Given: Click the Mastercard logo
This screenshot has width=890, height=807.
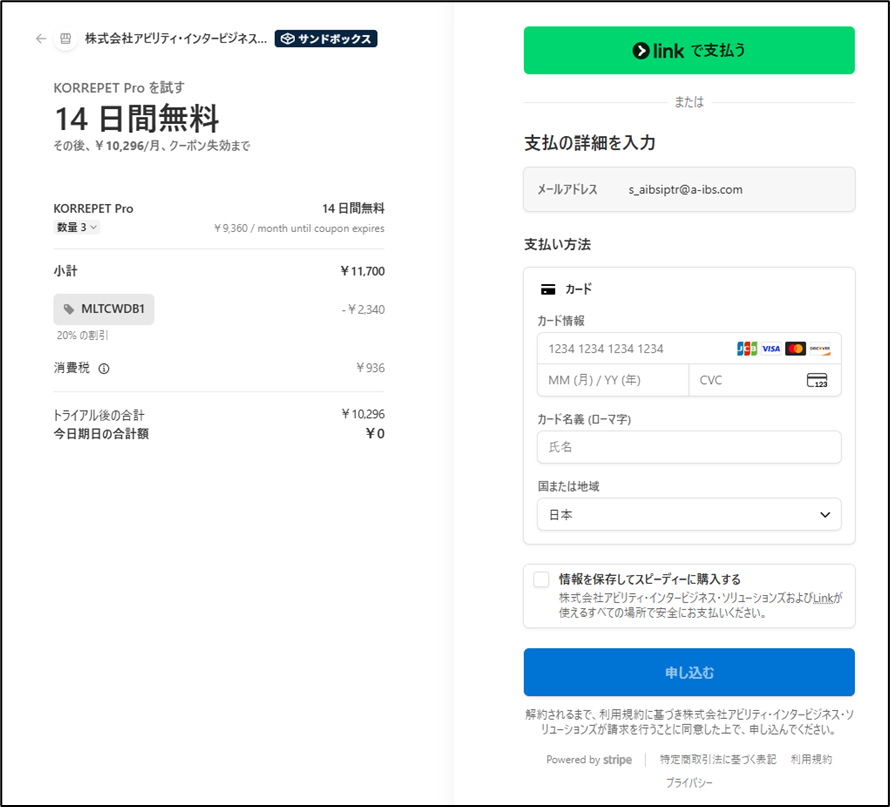Looking at the screenshot, I should [x=795, y=348].
